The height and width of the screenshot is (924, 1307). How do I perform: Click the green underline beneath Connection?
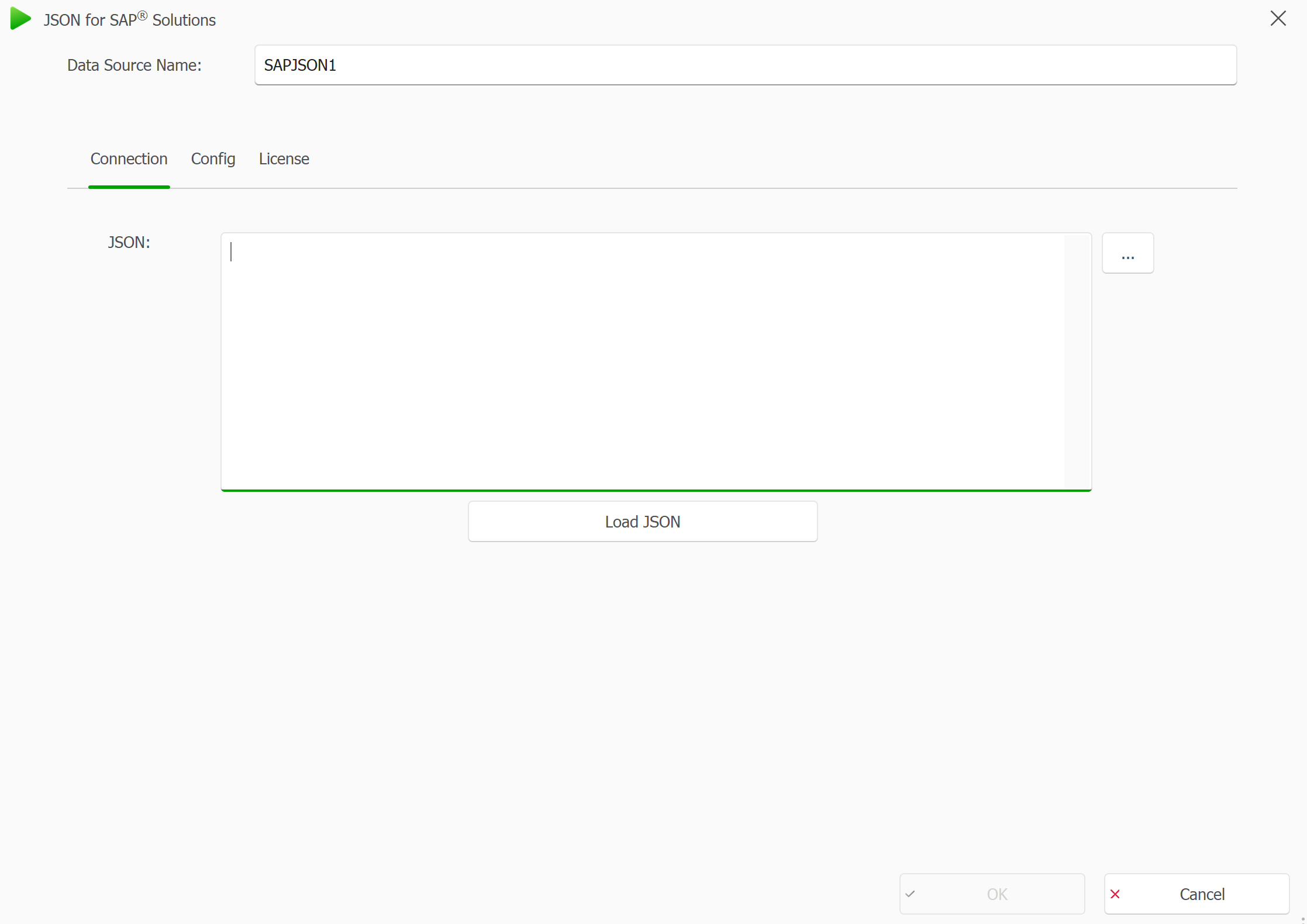point(129,187)
